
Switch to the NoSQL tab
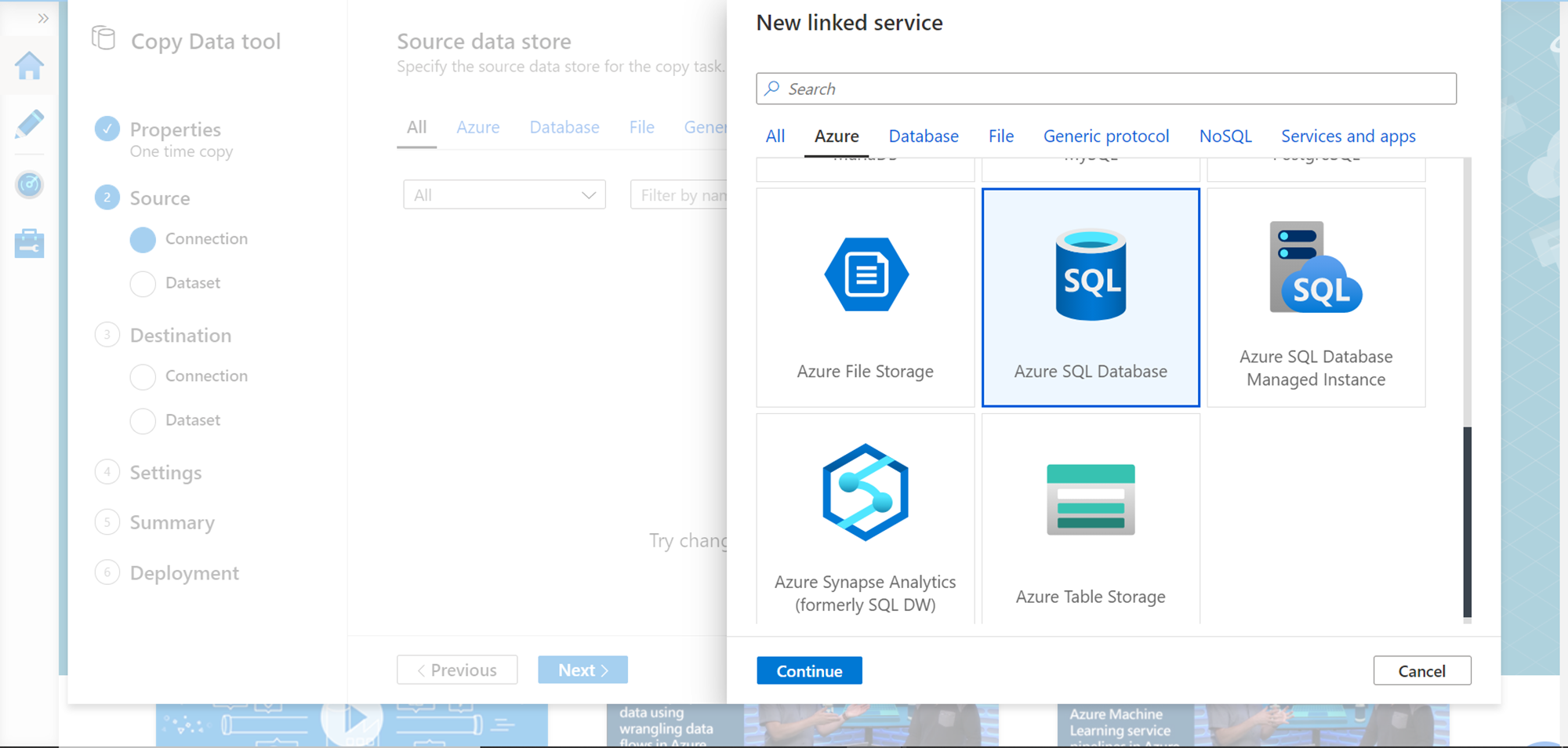[1225, 136]
